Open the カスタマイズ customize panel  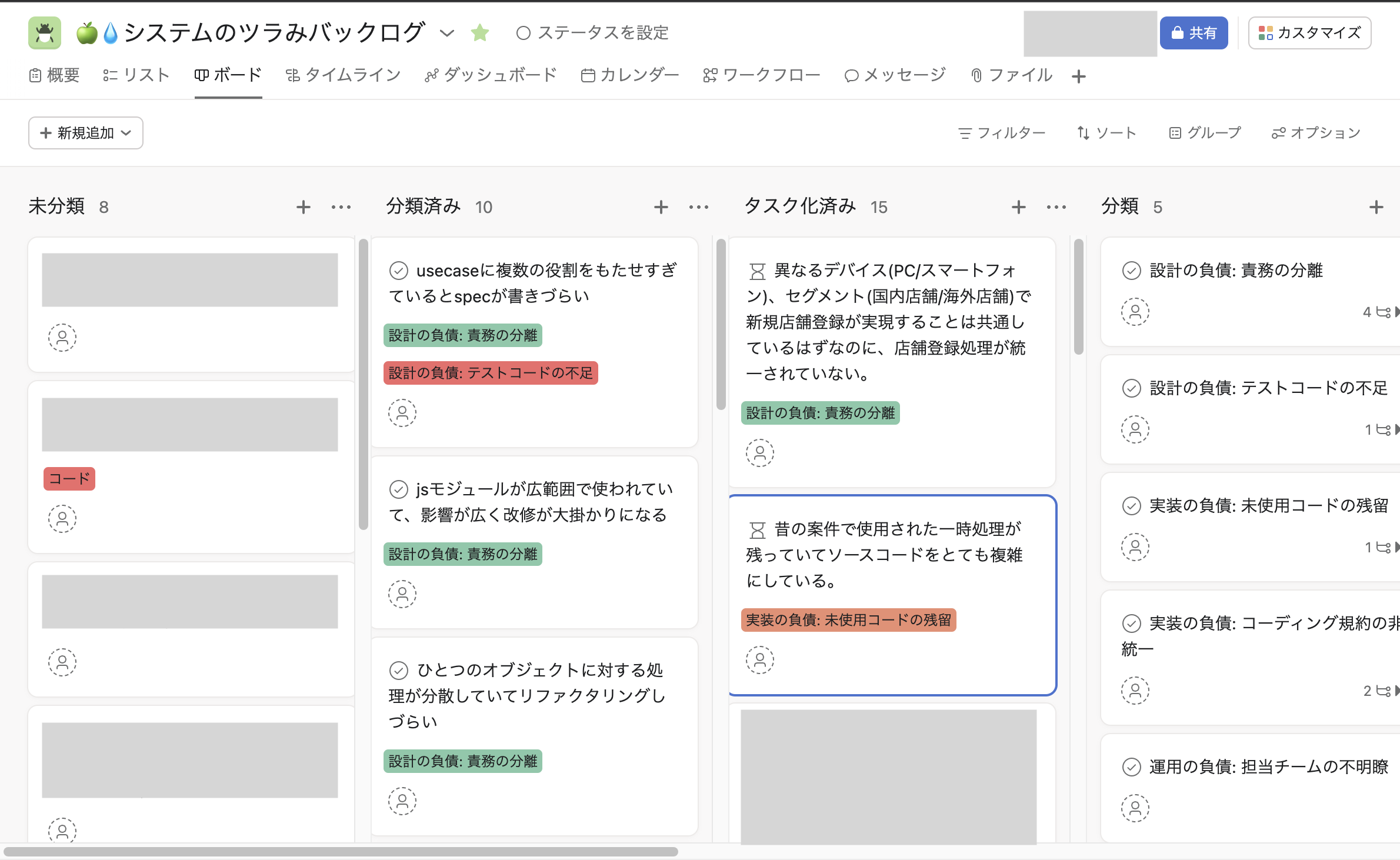pyautogui.click(x=1309, y=33)
